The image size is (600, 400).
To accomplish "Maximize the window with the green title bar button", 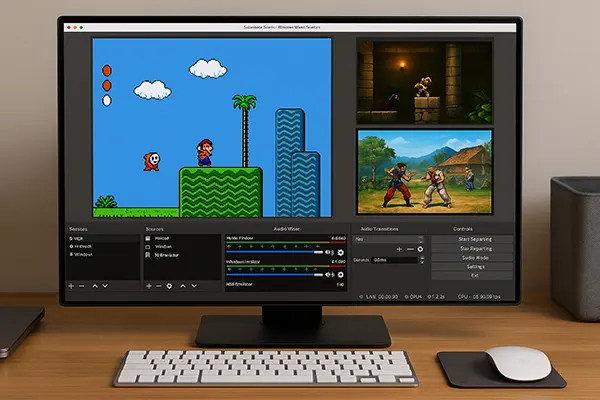I will coord(81,28).
